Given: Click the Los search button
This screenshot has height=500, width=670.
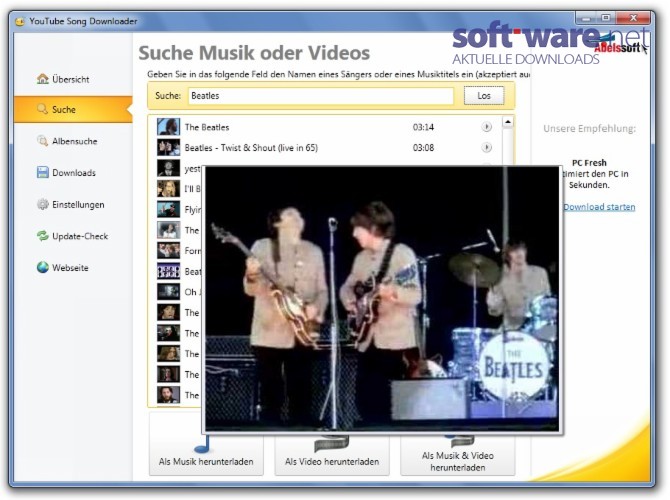Looking at the screenshot, I should pyautogui.click(x=484, y=96).
